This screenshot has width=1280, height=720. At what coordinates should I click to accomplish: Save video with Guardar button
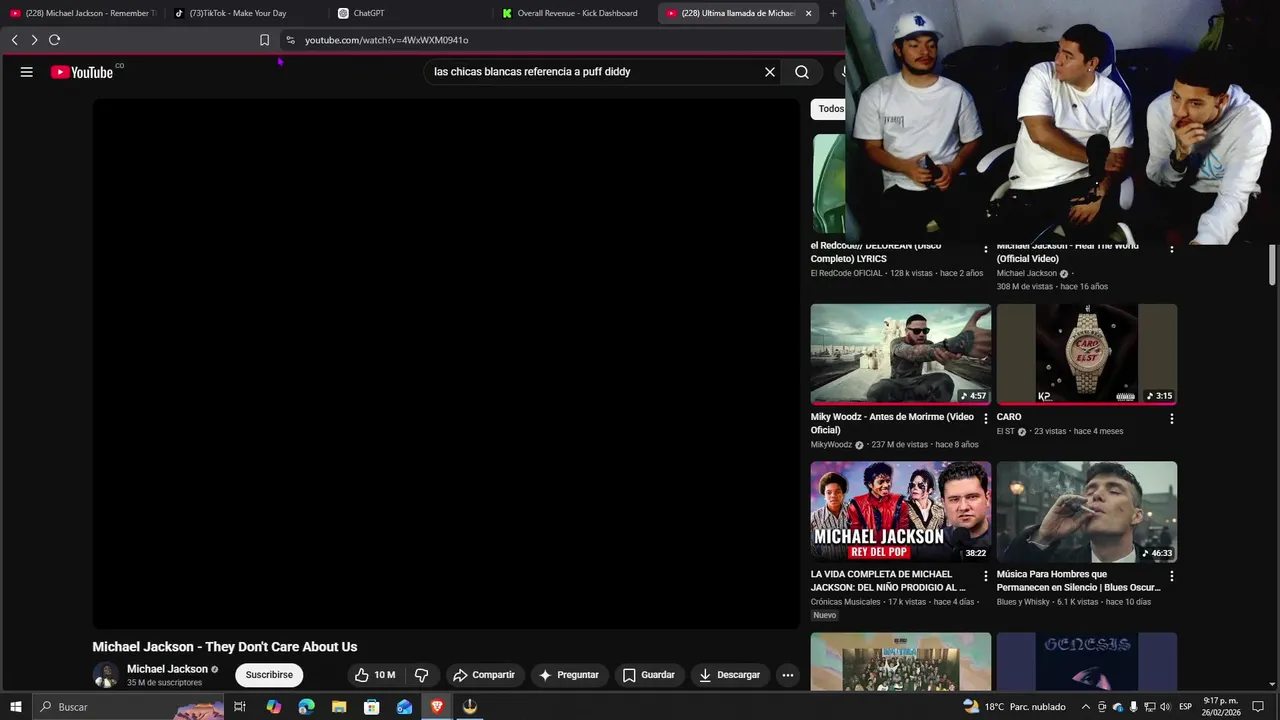(x=649, y=675)
